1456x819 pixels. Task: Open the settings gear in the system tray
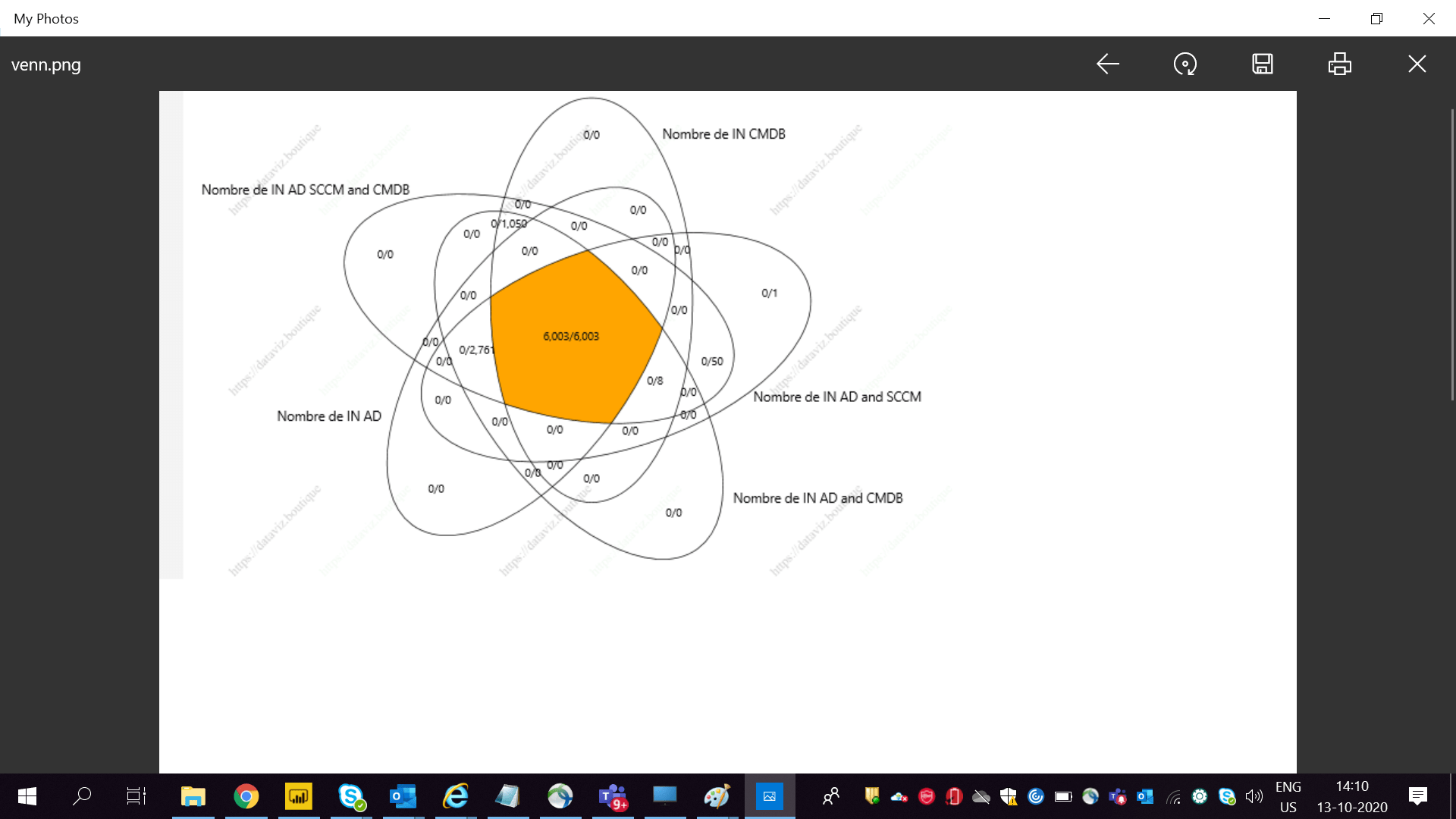tap(1200, 796)
